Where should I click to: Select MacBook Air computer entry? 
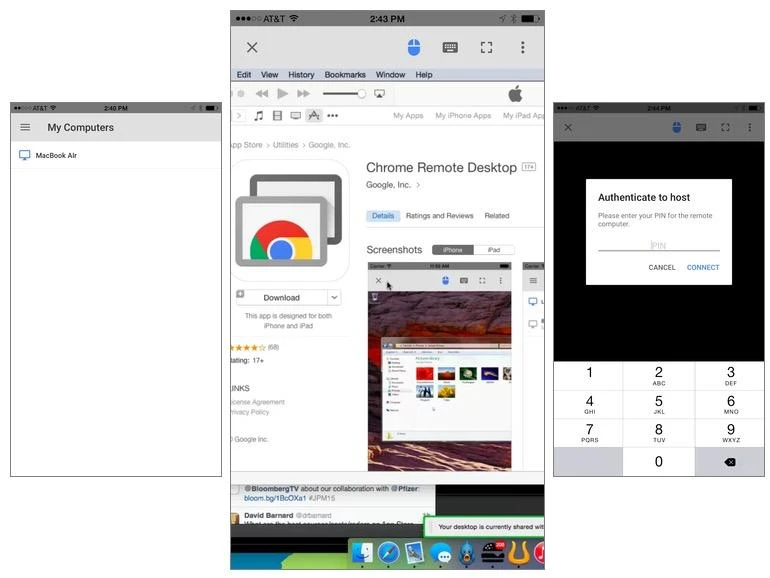point(116,155)
